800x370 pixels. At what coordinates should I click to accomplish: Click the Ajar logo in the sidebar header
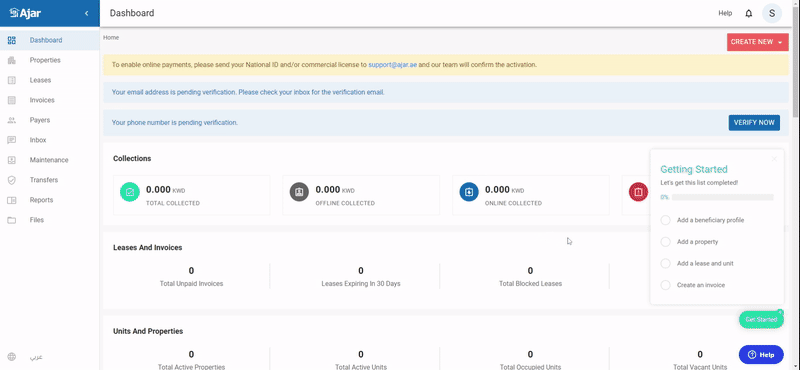pos(25,13)
